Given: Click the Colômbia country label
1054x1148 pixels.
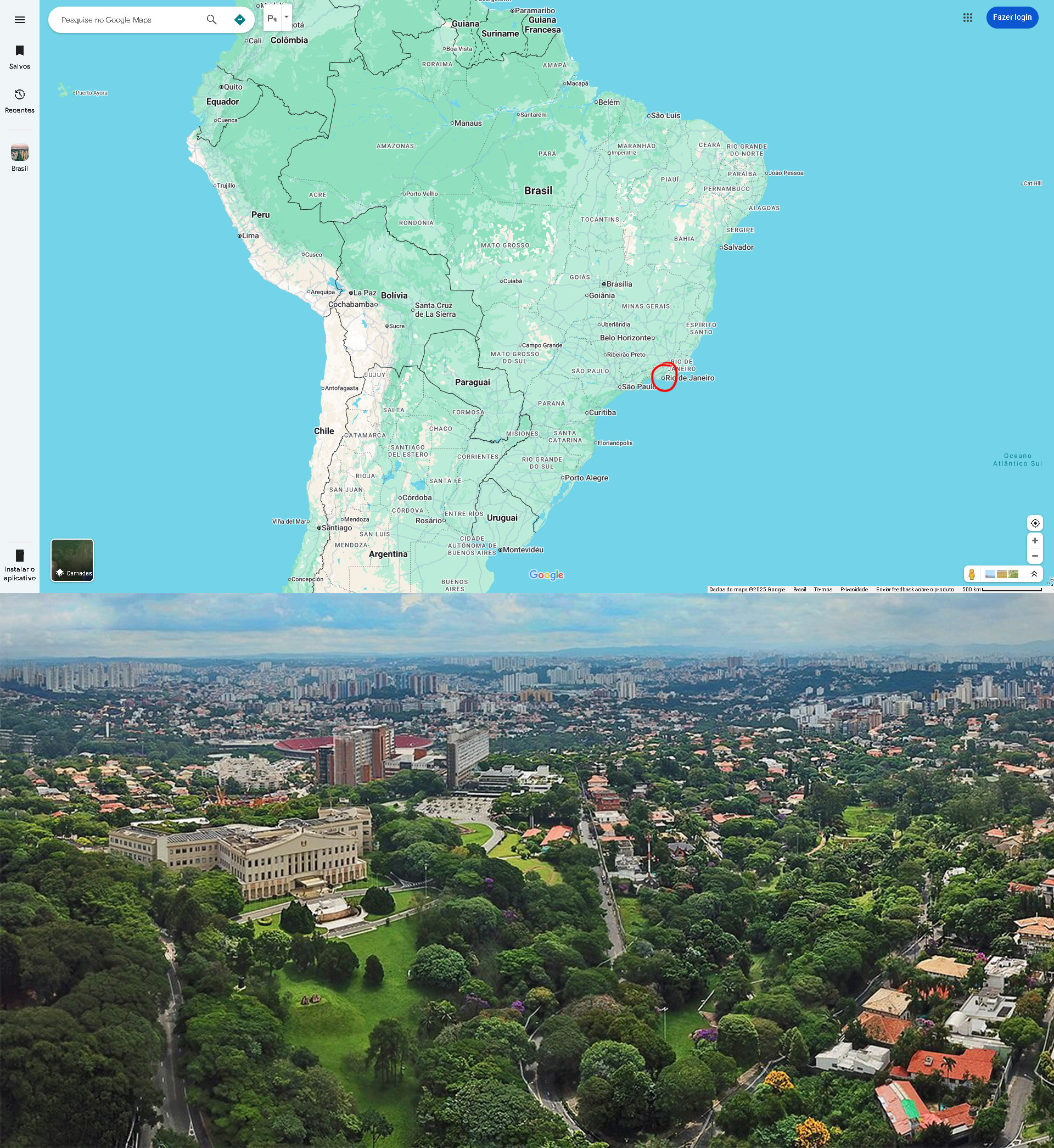Looking at the screenshot, I should (289, 41).
